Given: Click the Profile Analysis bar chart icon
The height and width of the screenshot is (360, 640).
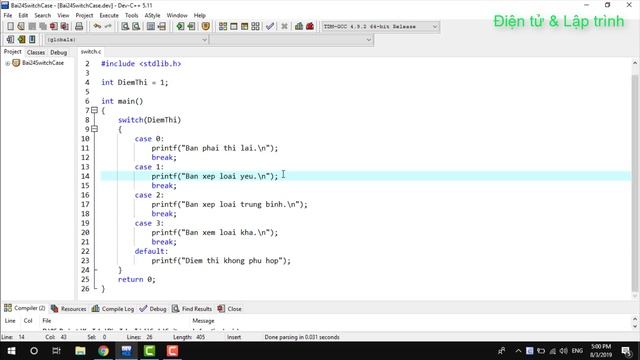Looking at the screenshot, I should pos(299,27).
